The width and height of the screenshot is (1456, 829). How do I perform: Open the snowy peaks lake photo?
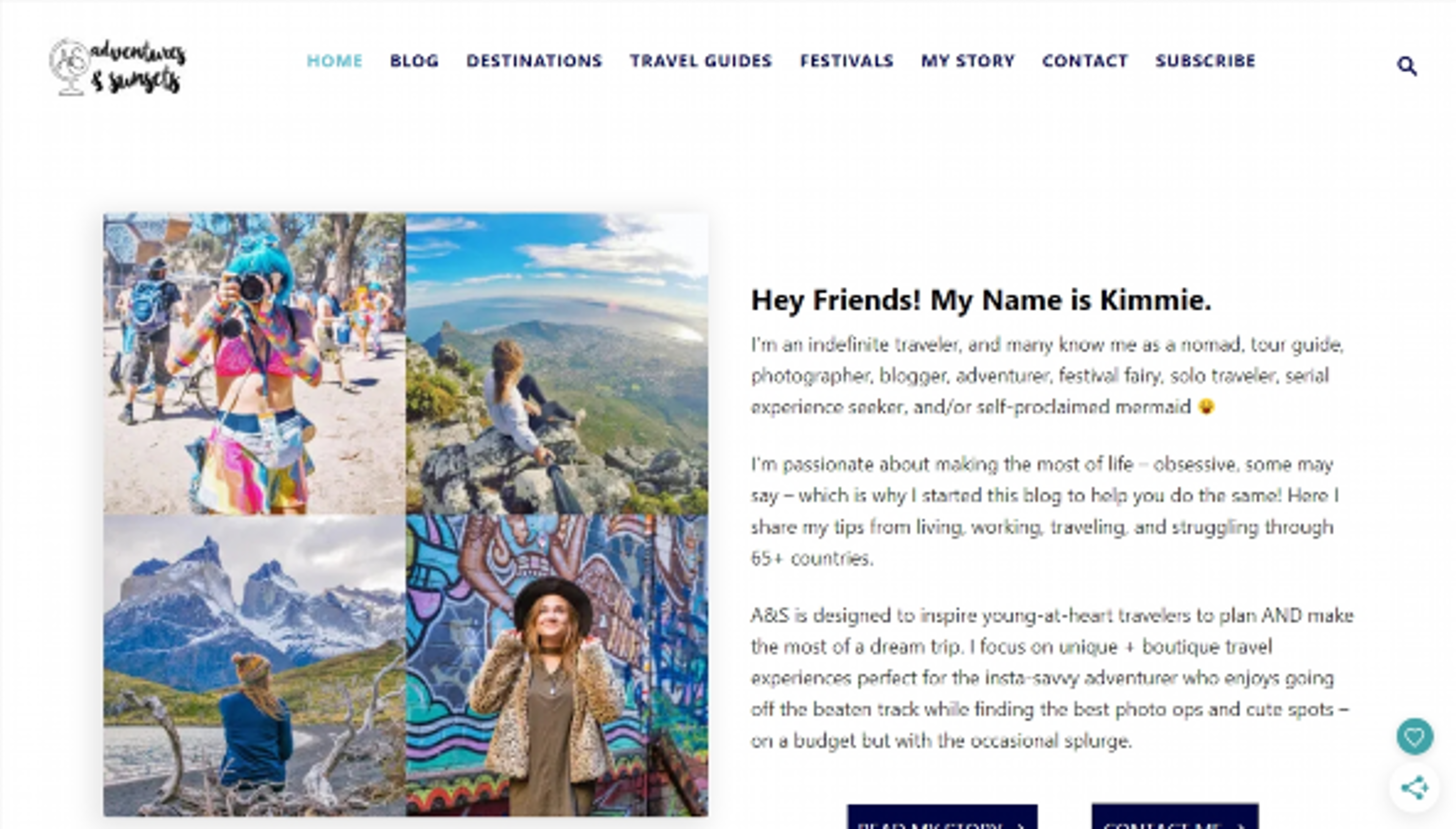pyautogui.click(x=254, y=666)
